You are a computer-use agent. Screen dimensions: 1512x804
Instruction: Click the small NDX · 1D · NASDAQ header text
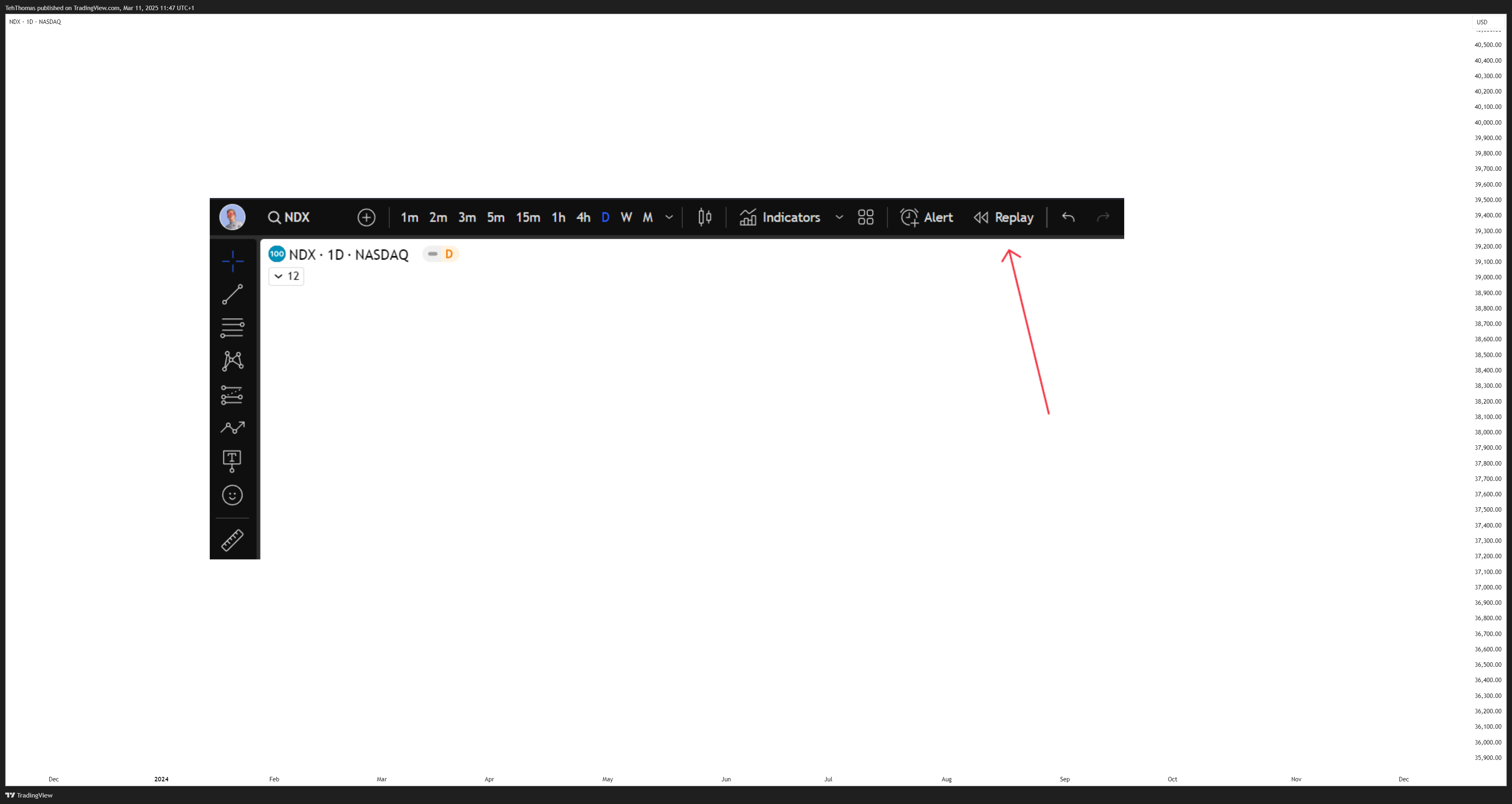point(35,22)
